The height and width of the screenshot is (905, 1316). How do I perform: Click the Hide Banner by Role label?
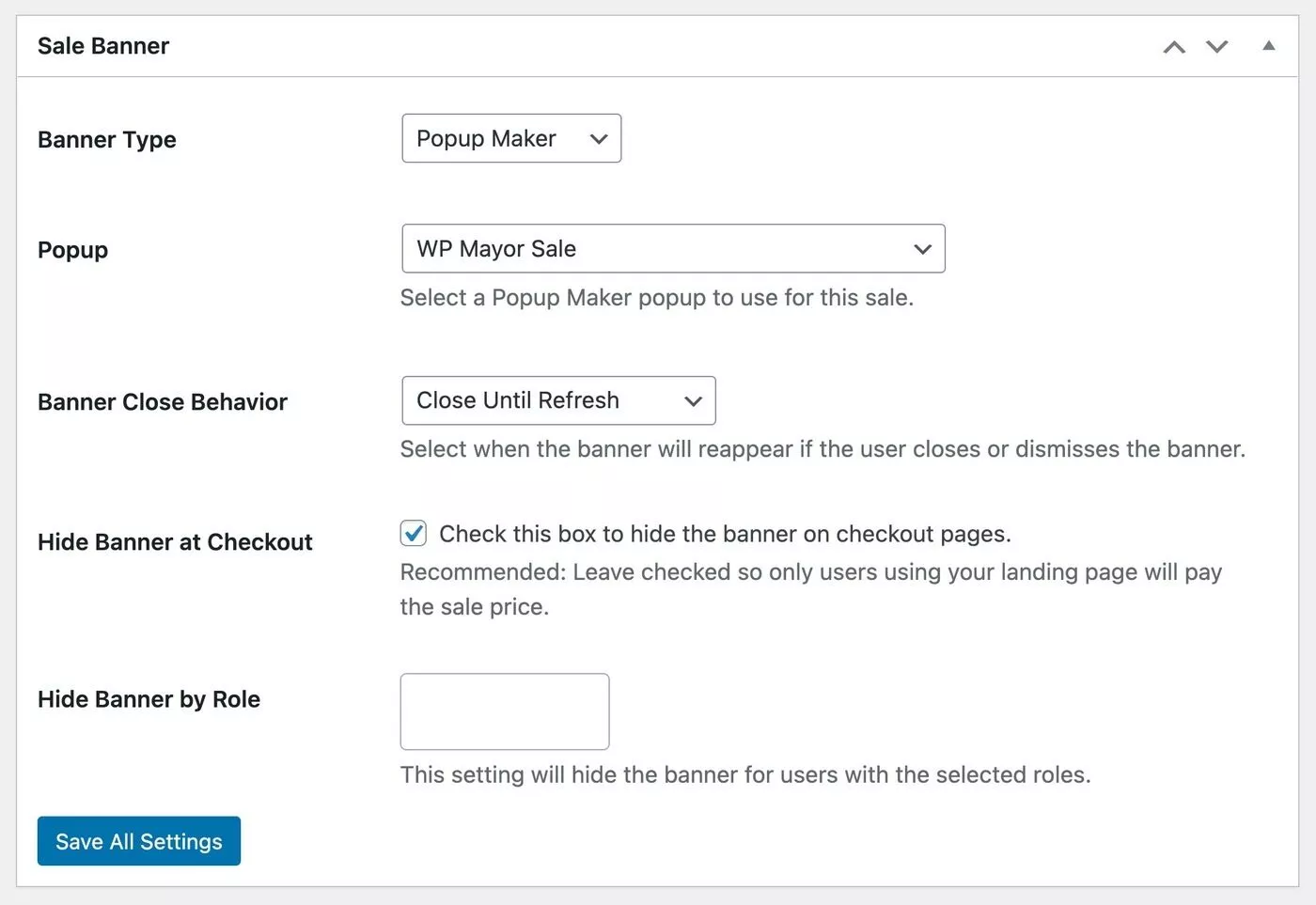pyautogui.click(x=149, y=699)
